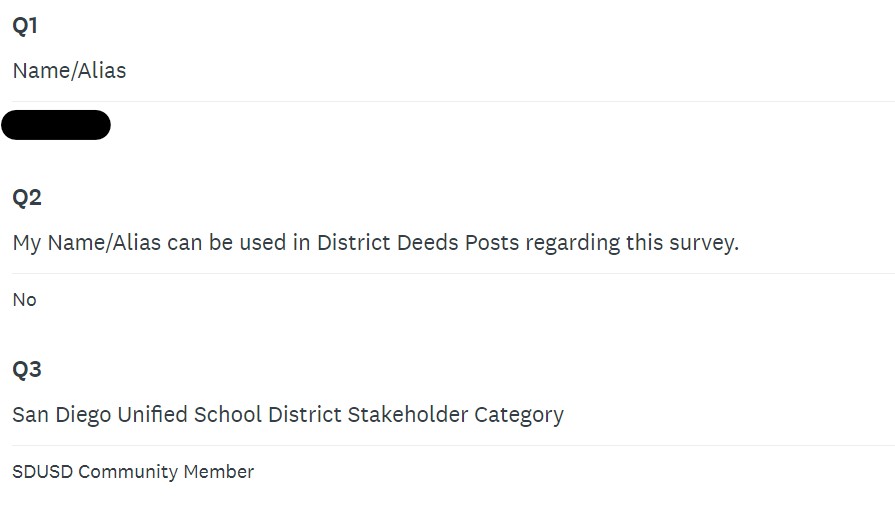The width and height of the screenshot is (895, 508).
Task: Select the redacted black name answer
Action: (x=56, y=125)
